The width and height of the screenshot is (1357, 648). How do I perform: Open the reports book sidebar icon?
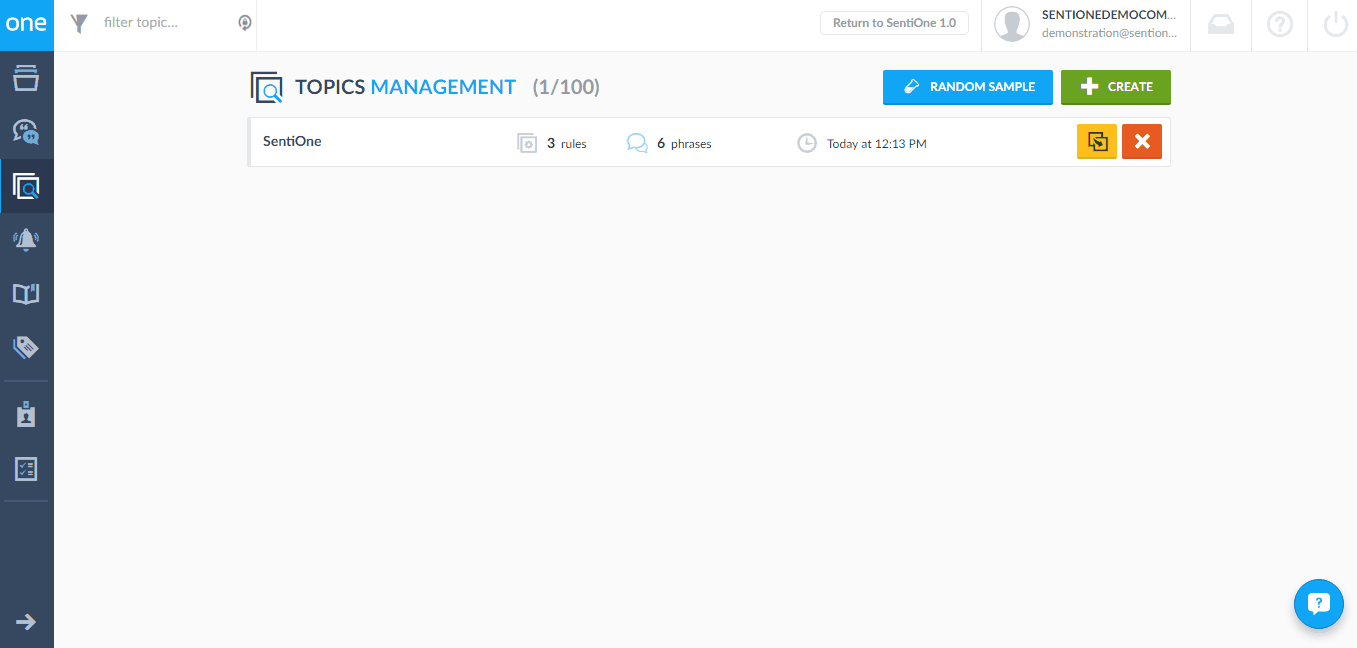coord(26,293)
